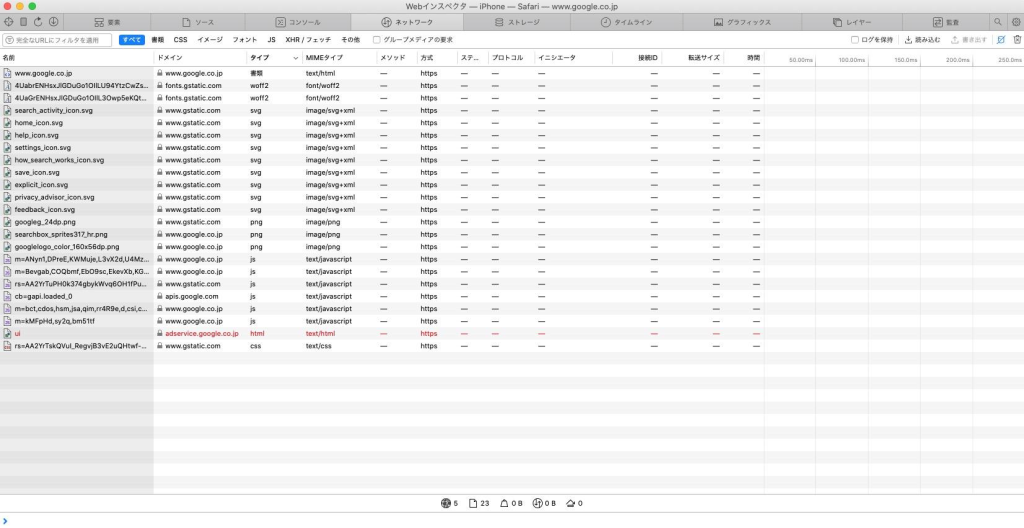Open the inspector settings gear icon
Screen dimensions: 1024x528
click(1015, 21)
